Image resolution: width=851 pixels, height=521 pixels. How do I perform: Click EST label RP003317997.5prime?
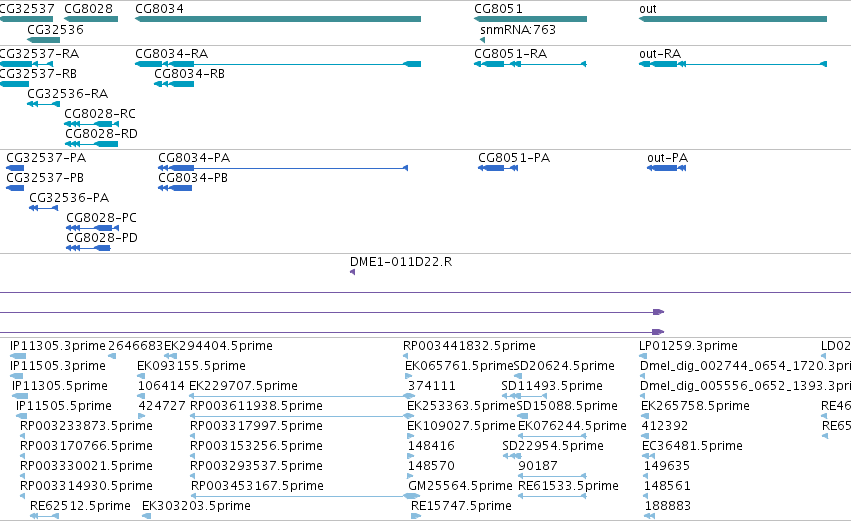click(256, 426)
